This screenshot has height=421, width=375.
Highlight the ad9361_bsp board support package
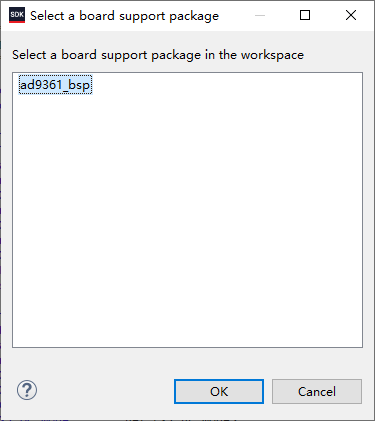pos(55,85)
